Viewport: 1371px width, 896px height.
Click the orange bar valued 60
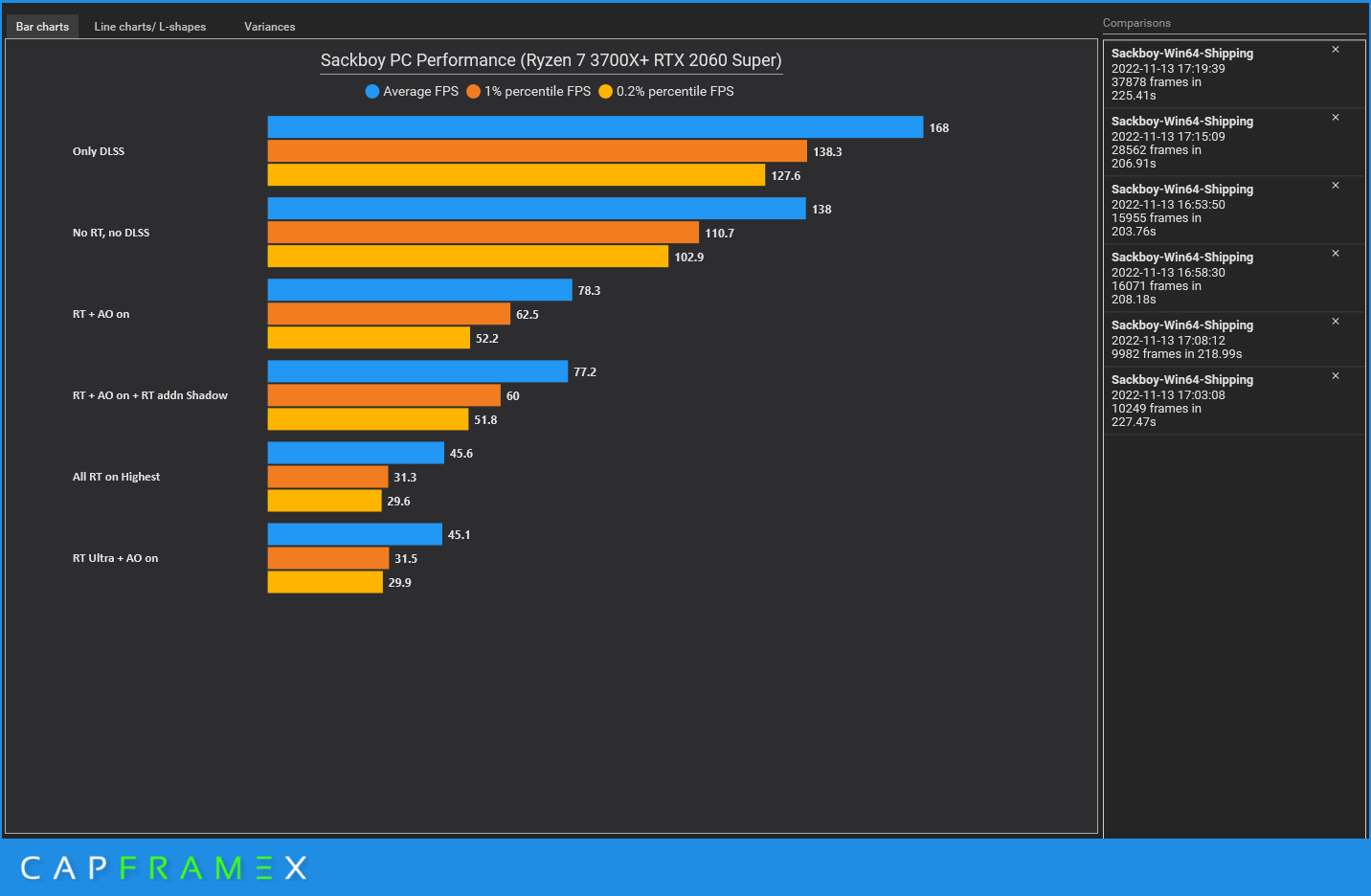(x=384, y=395)
